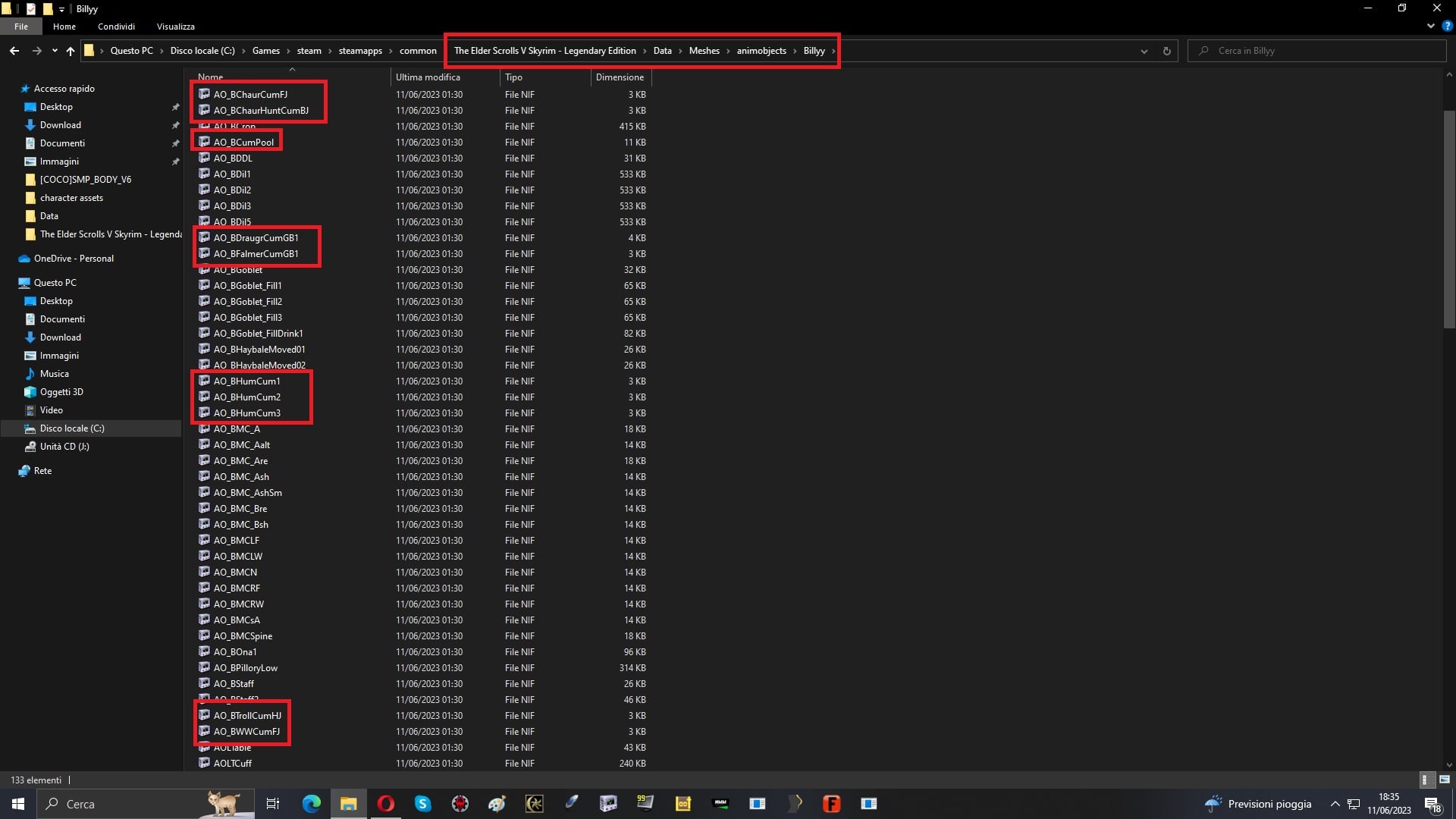Screen dimensions: 1456x819
Task: Open the Visualizza ribbon tab
Action: [176, 26]
